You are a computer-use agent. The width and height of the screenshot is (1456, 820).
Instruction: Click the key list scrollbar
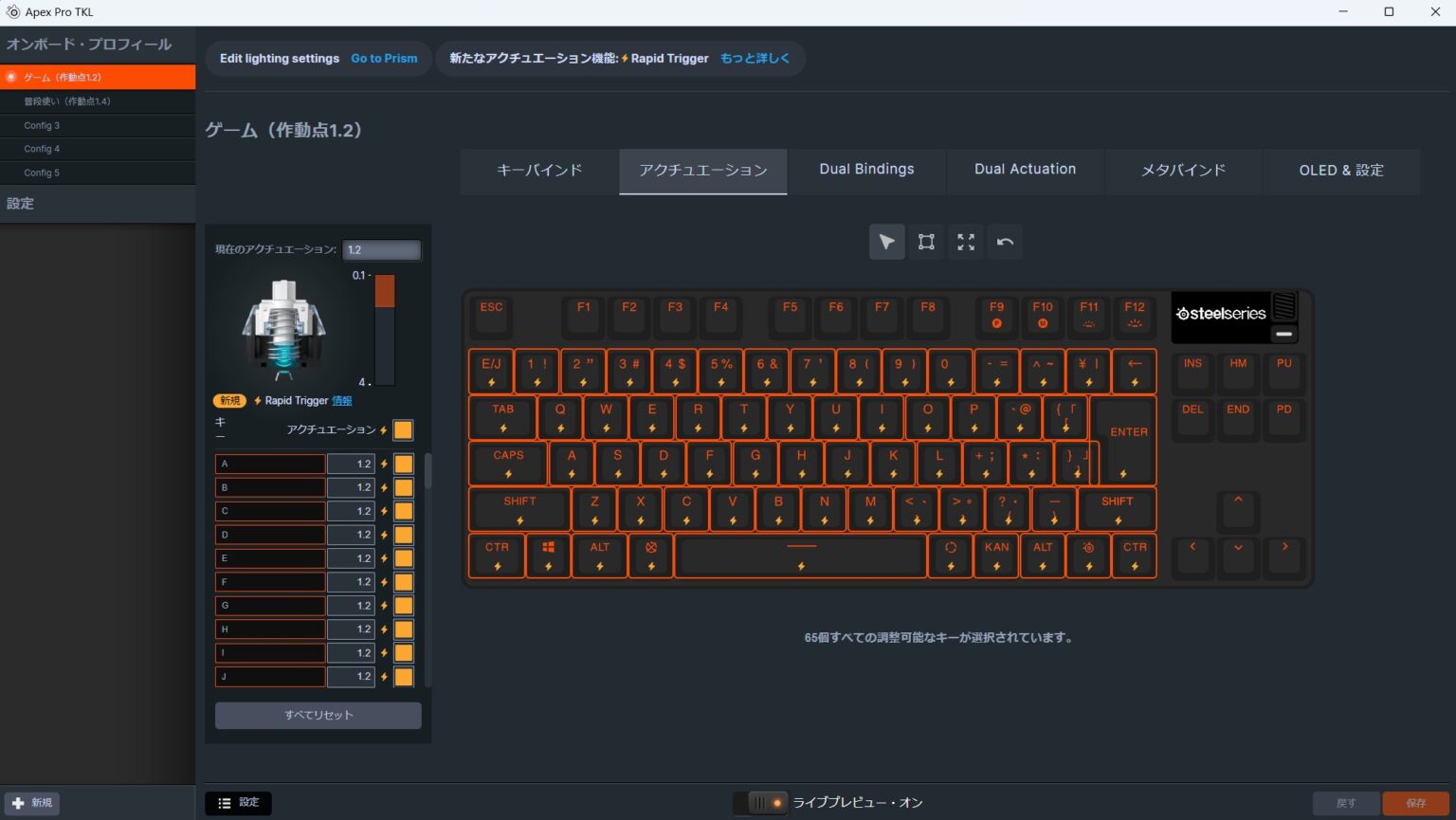[x=428, y=471]
